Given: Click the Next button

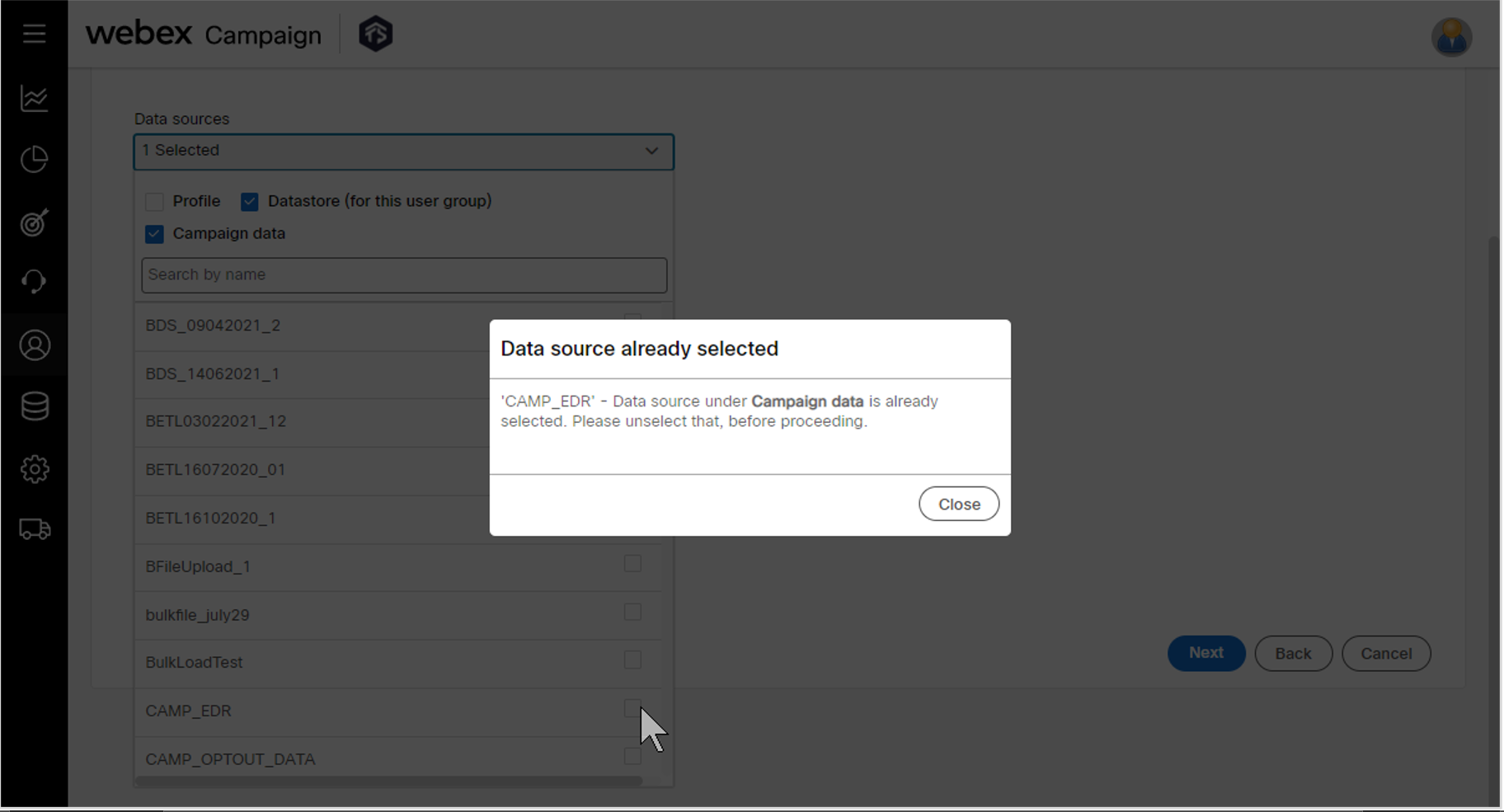Looking at the screenshot, I should 1206,654.
